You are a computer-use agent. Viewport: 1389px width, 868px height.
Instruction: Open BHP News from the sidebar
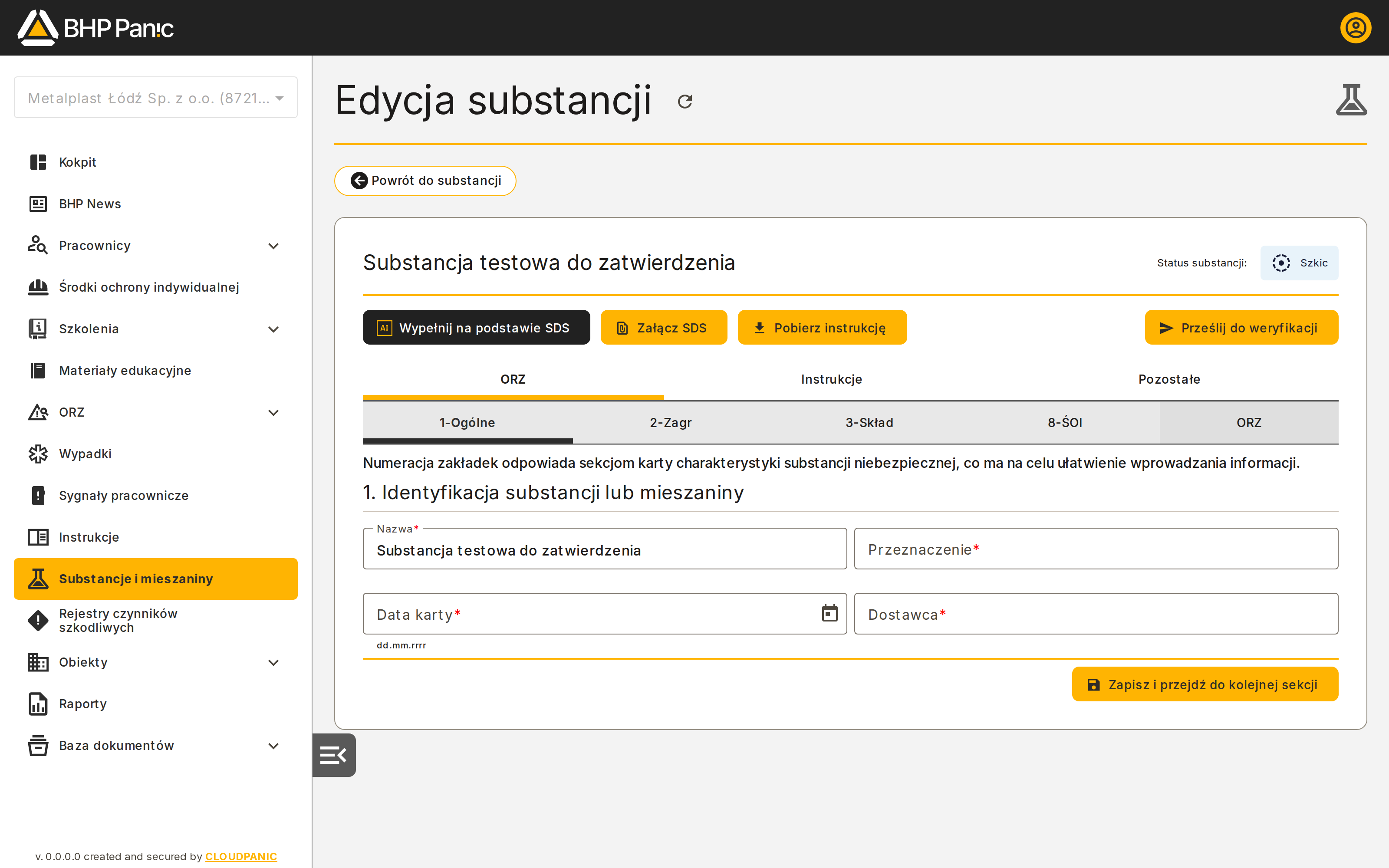click(x=155, y=204)
